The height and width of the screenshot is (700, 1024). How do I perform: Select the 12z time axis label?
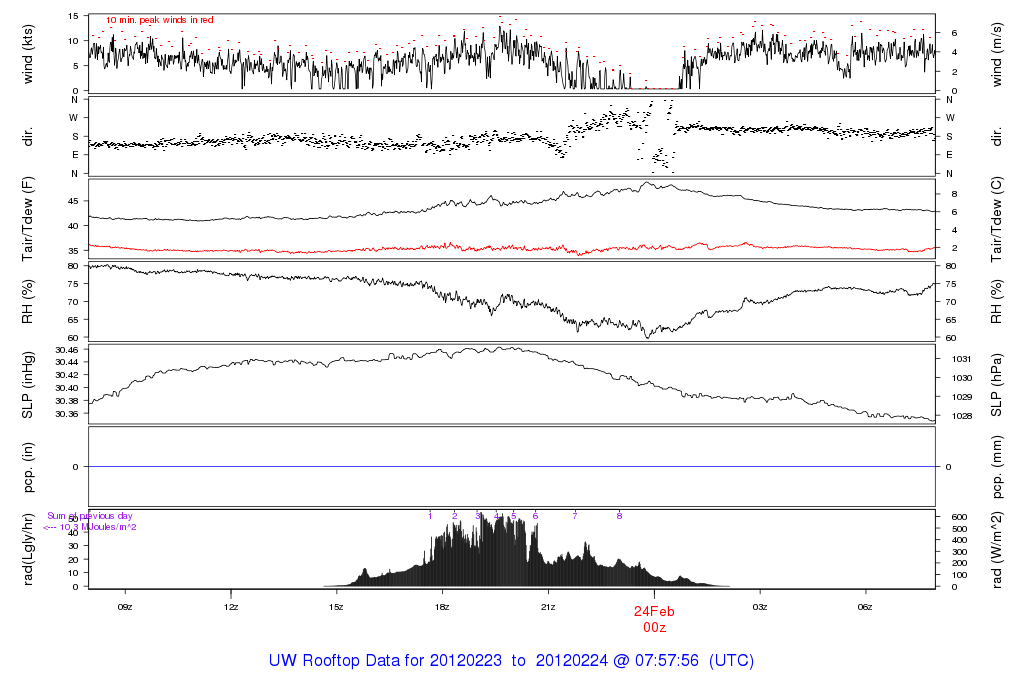(x=231, y=606)
